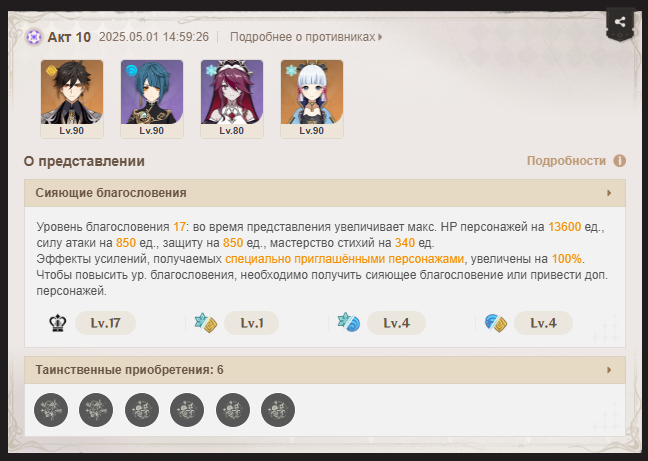The height and width of the screenshot is (461, 648).
Task: Click the Hydro-Geo blessing icon labeled Lv.4
Action: pos(496,323)
